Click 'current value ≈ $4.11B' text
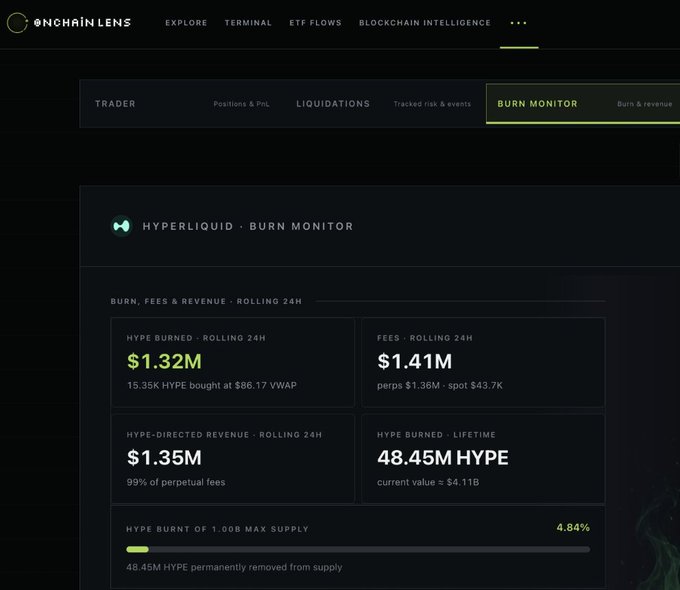Image resolution: width=680 pixels, height=590 pixels. tap(428, 482)
